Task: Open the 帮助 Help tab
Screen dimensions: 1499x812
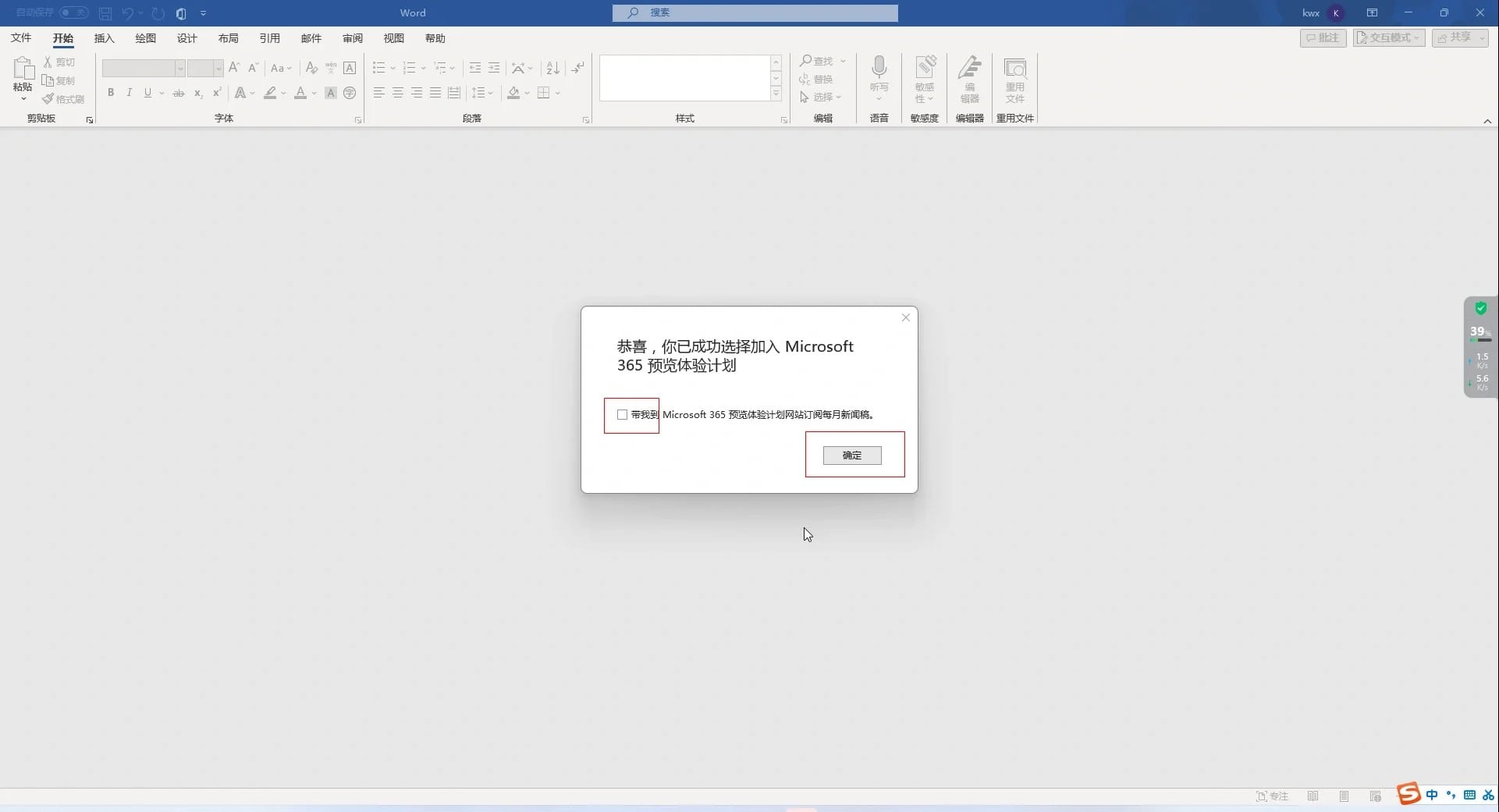Action: [x=435, y=38]
